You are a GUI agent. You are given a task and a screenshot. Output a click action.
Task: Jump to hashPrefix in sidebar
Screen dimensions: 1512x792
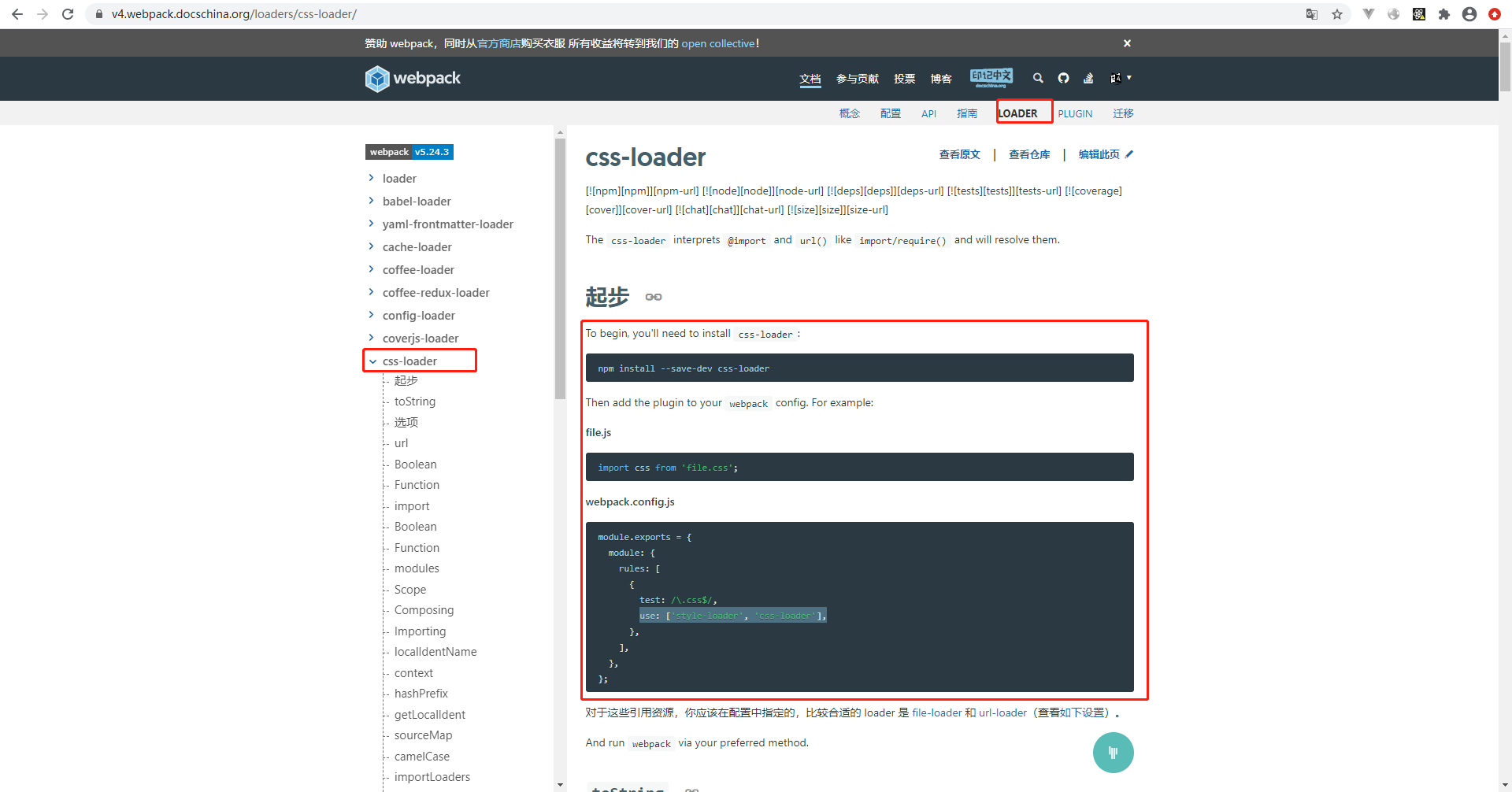pyautogui.click(x=421, y=694)
